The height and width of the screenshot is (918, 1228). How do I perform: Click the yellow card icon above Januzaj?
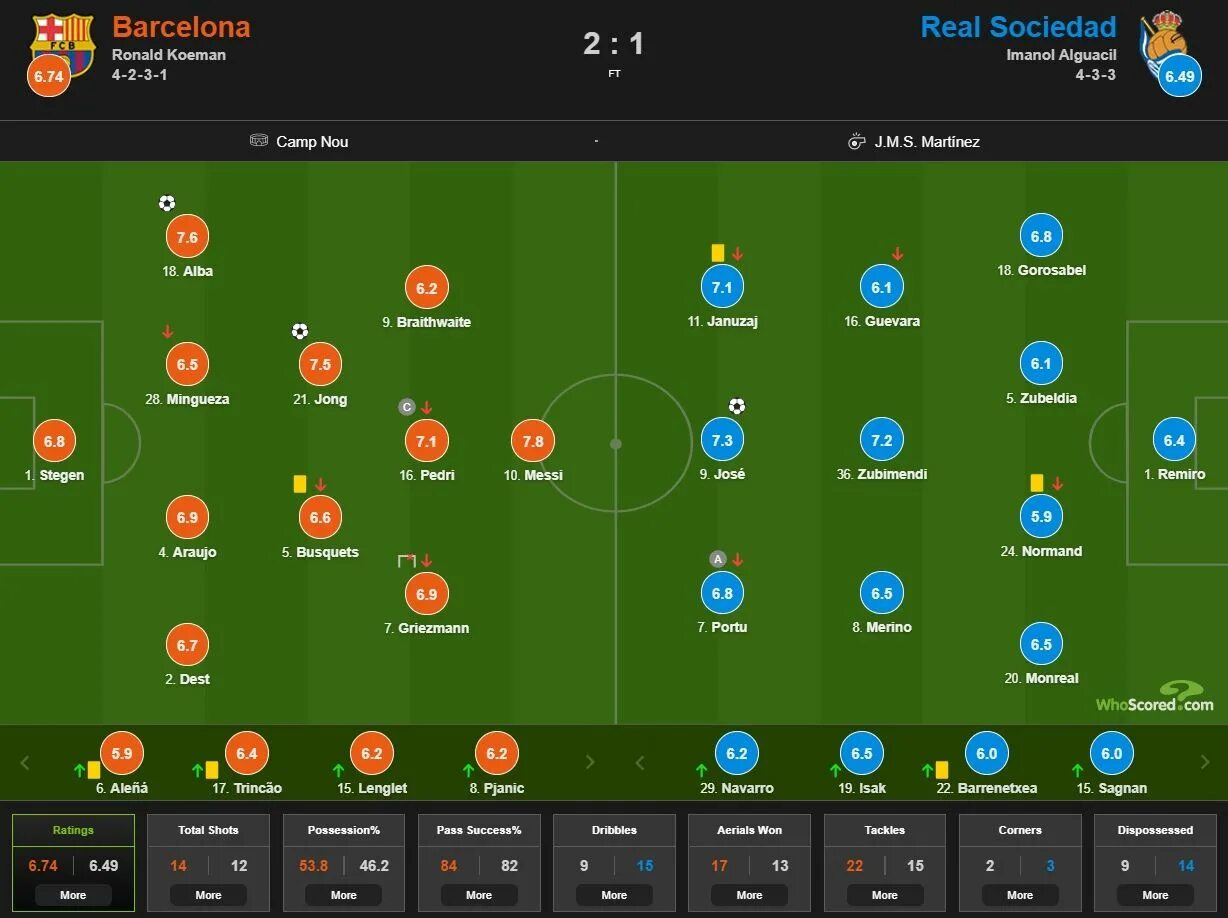[717, 253]
